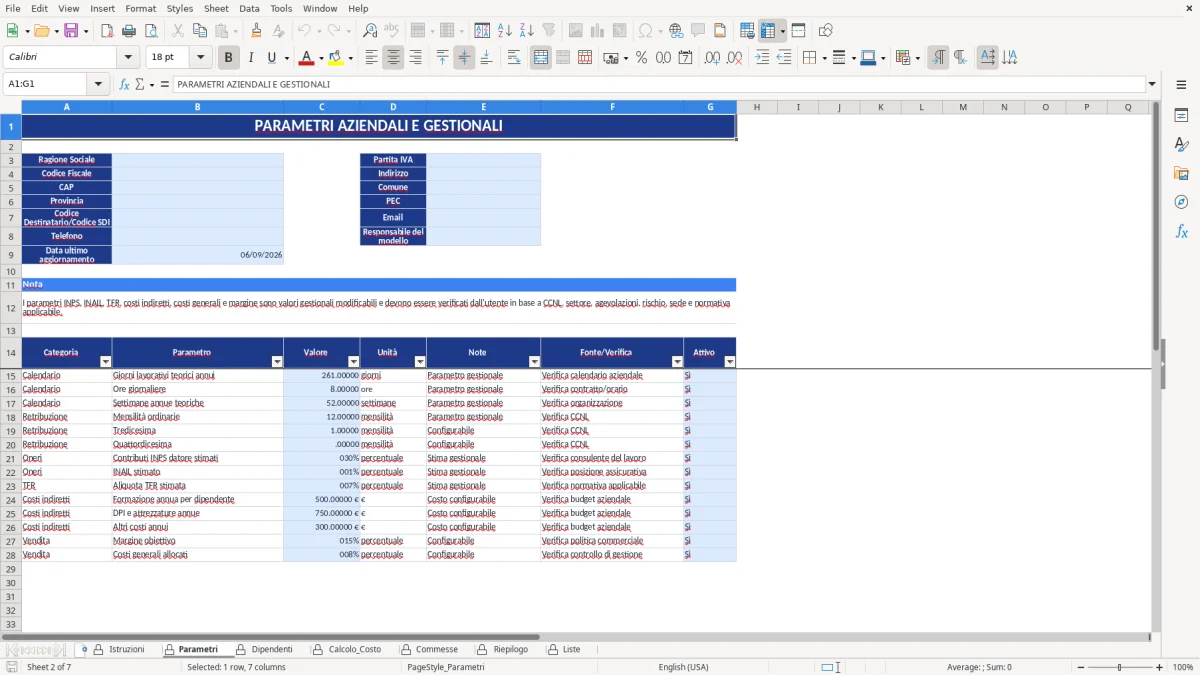The image size is (1200, 675).
Task: Click the Font Color red swatch button
Action: [305, 58]
